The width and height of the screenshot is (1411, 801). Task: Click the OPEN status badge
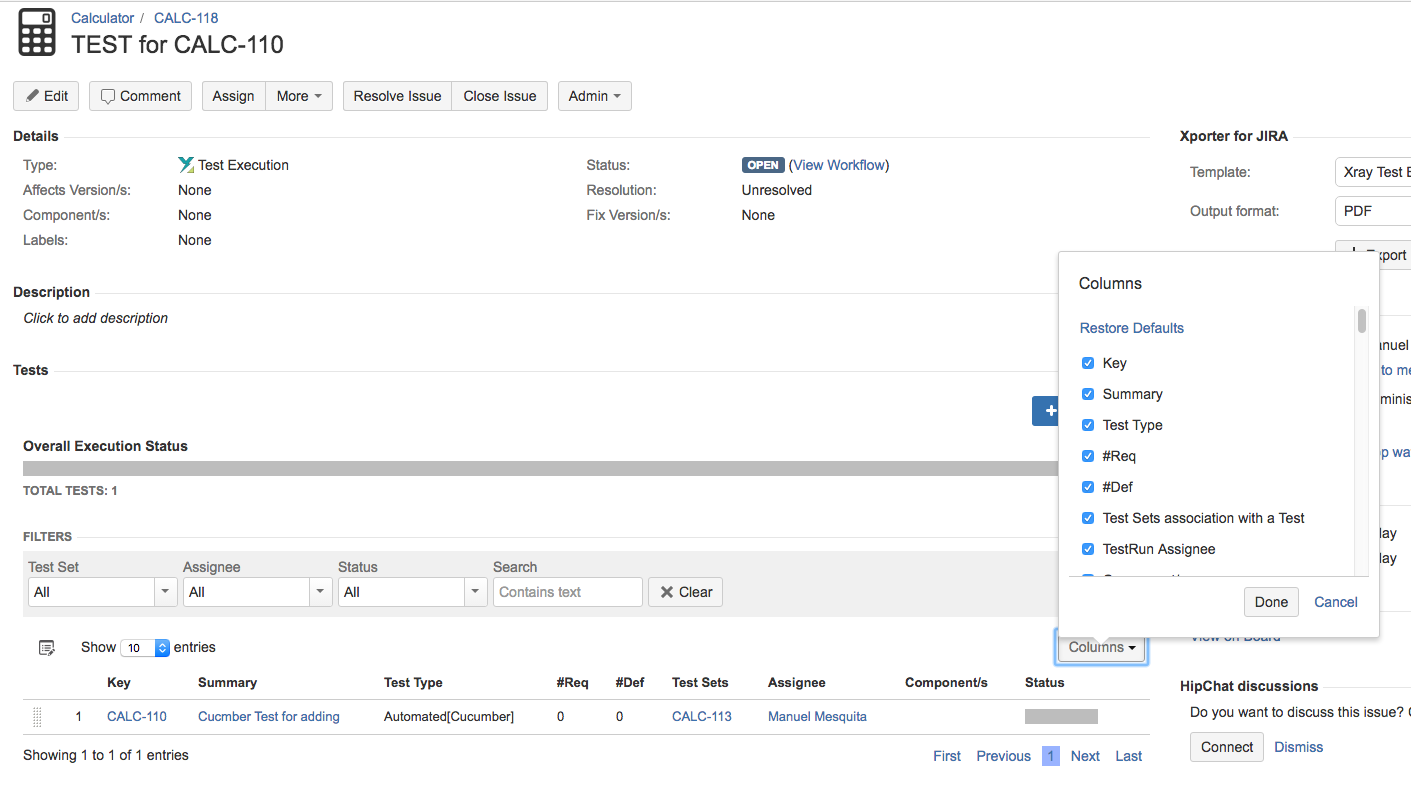[x=763, y=165]
